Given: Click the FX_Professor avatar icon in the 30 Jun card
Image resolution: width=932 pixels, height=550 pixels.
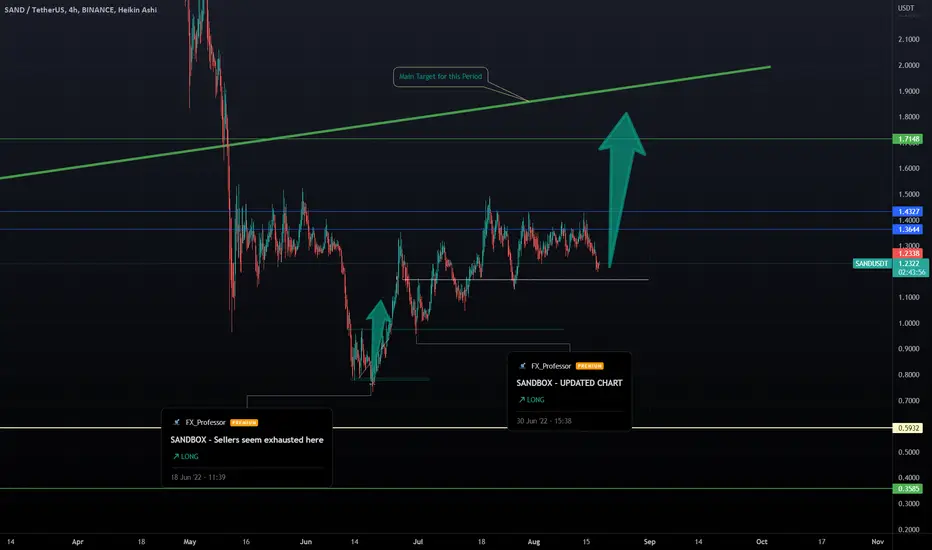Looking at the screenshot, I should tap(522, 366).
